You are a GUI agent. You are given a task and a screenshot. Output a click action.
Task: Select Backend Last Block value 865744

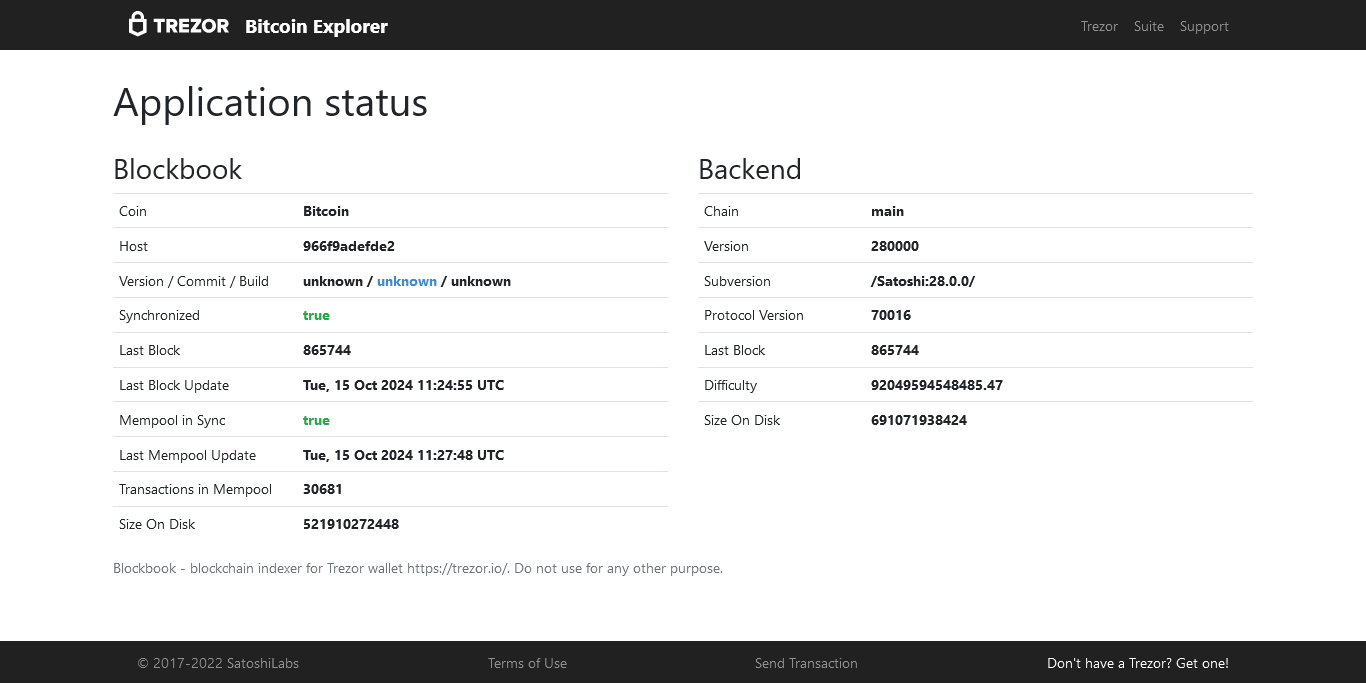coord(895,350)
